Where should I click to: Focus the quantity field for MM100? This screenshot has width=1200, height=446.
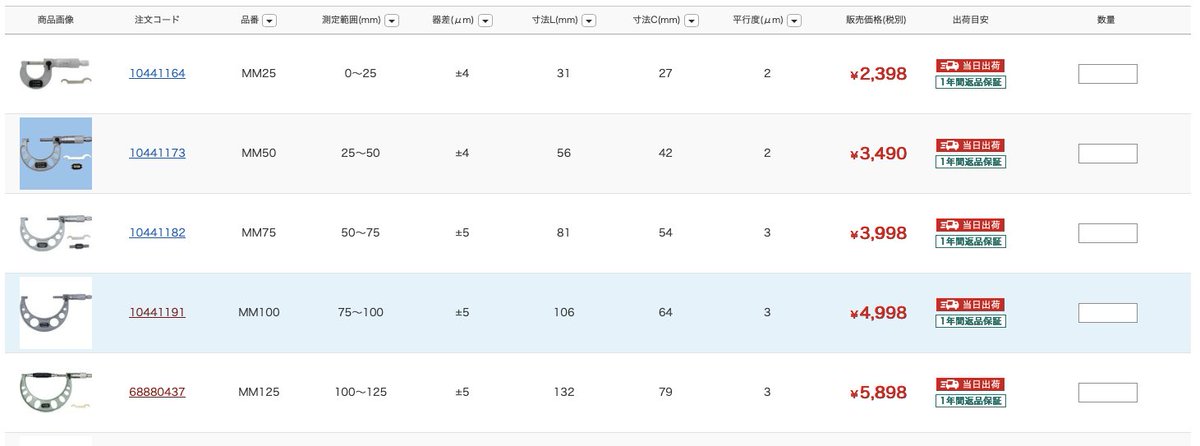(x=1107, y=313)
